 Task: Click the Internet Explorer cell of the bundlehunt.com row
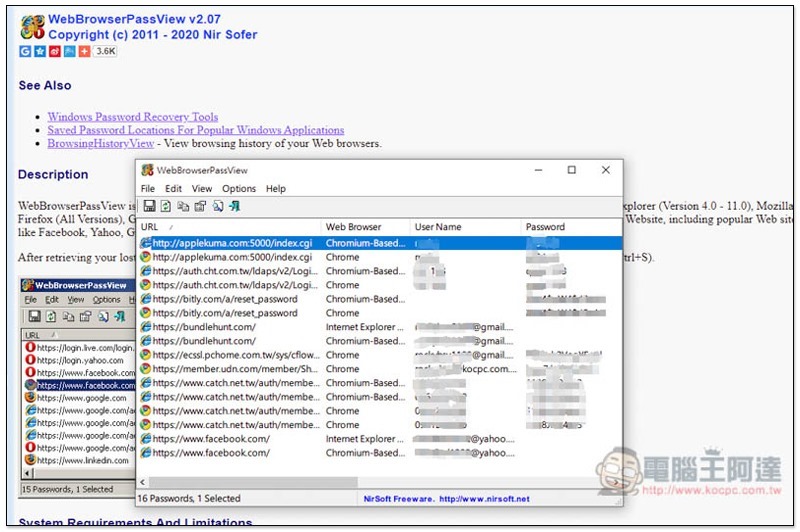[365, 327]
